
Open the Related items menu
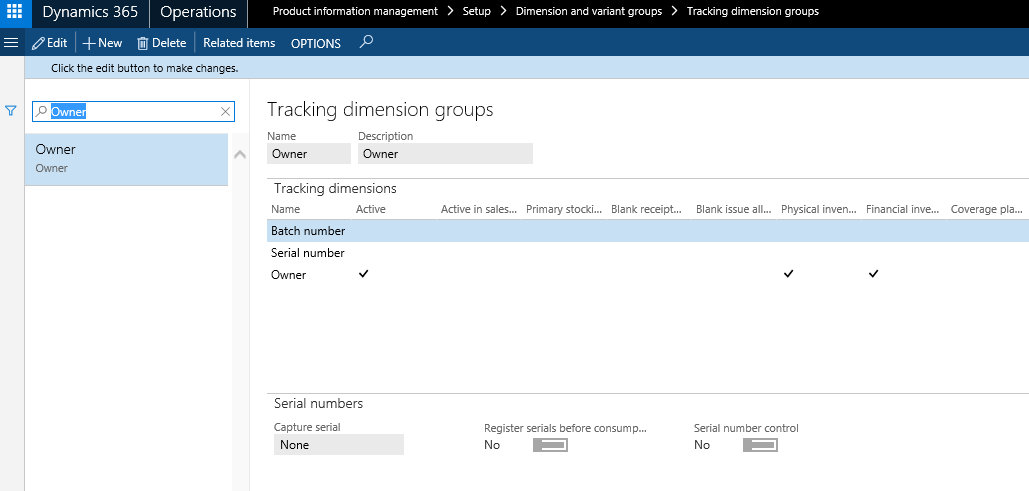(x=239, y=43)
